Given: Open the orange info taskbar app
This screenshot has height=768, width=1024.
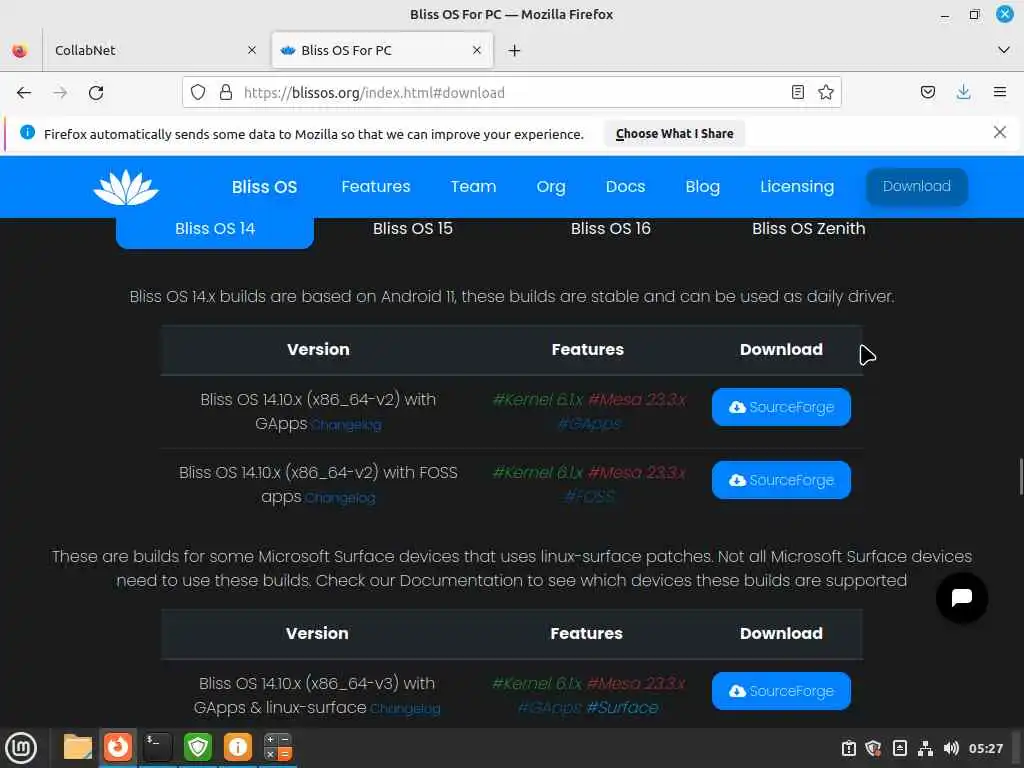Looking at the screenshot, I should (238, 748).
